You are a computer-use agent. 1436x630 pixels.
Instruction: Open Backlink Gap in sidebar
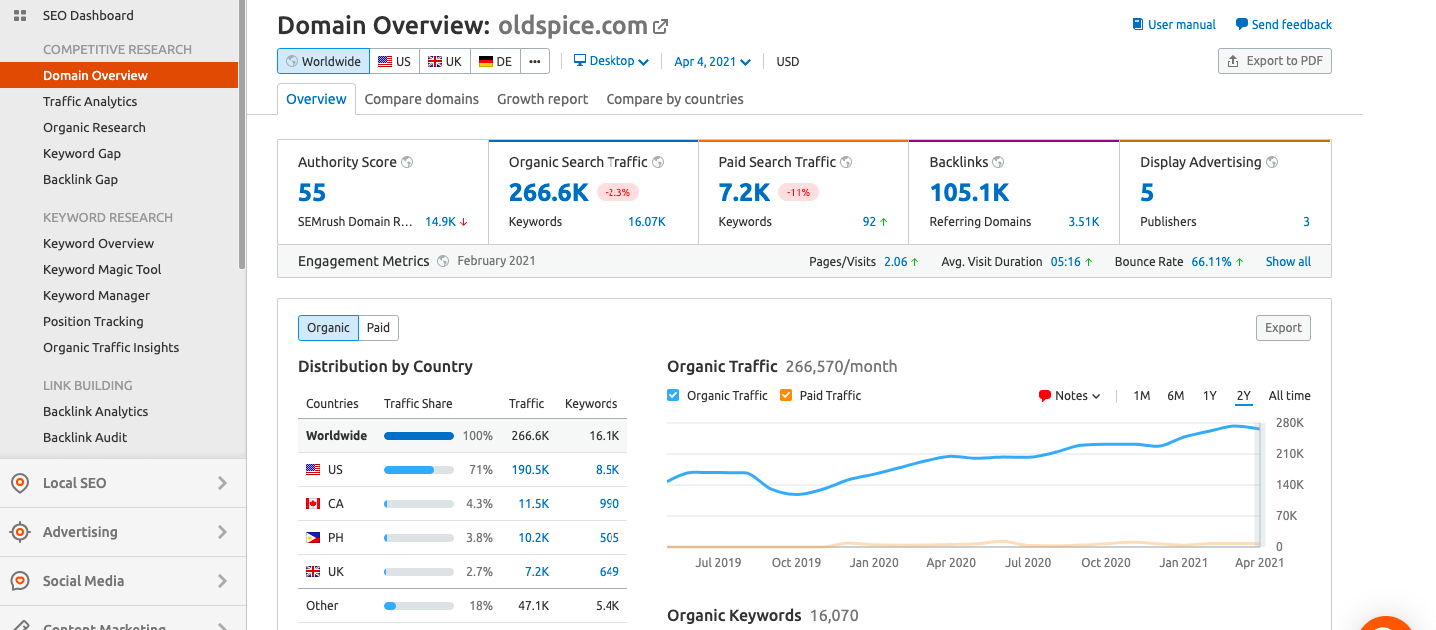tap(80, 179)
